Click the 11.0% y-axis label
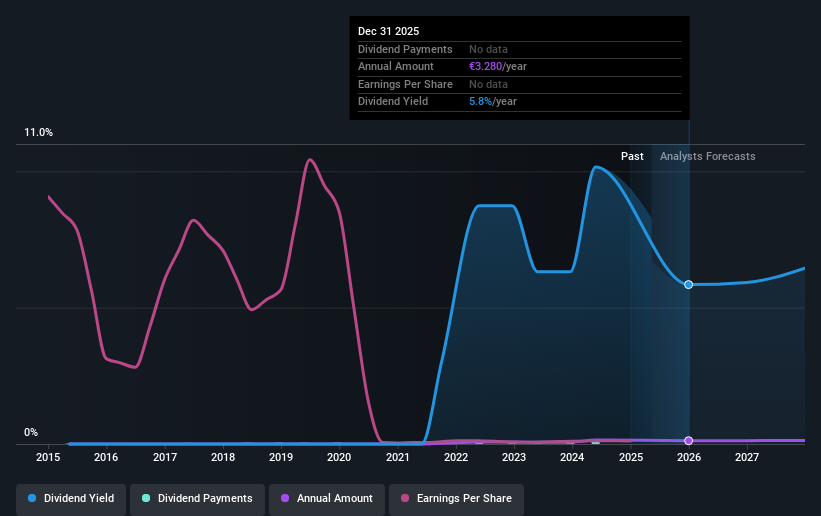 (x=38, y=133)
